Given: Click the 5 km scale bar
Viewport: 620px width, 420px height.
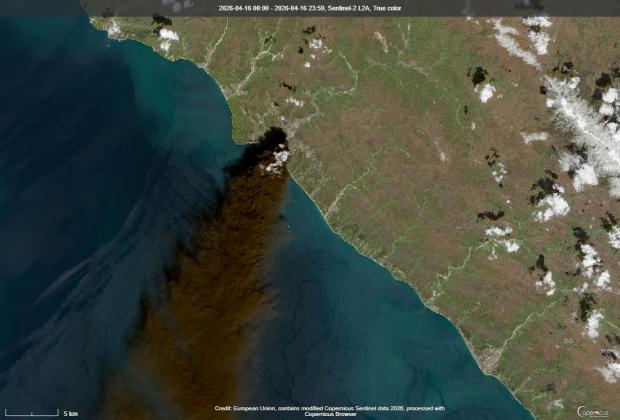Looking at the screenshot, I should click(x=35, y=412).
